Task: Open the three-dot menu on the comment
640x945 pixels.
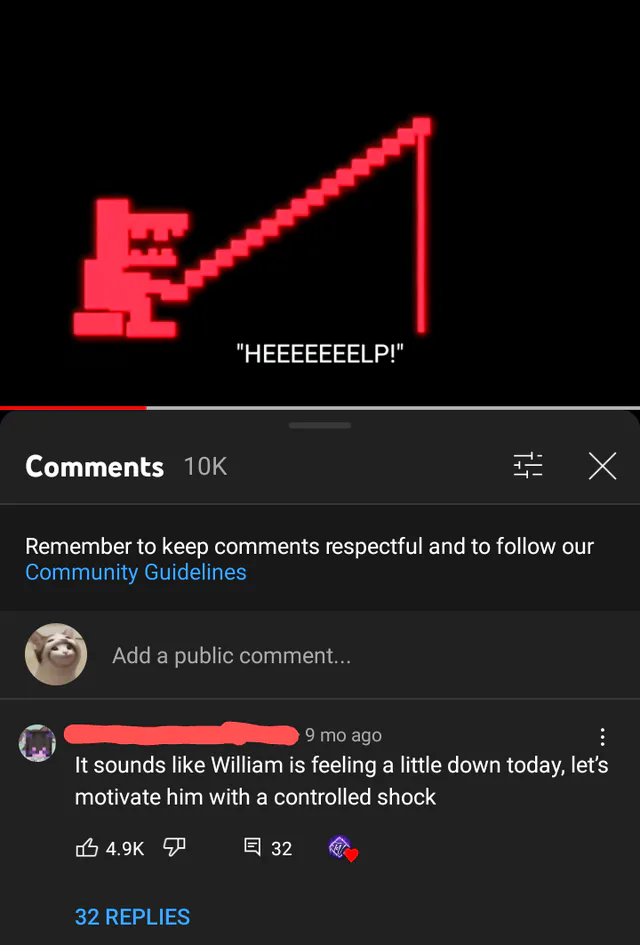Action: (x=602, y=736)
